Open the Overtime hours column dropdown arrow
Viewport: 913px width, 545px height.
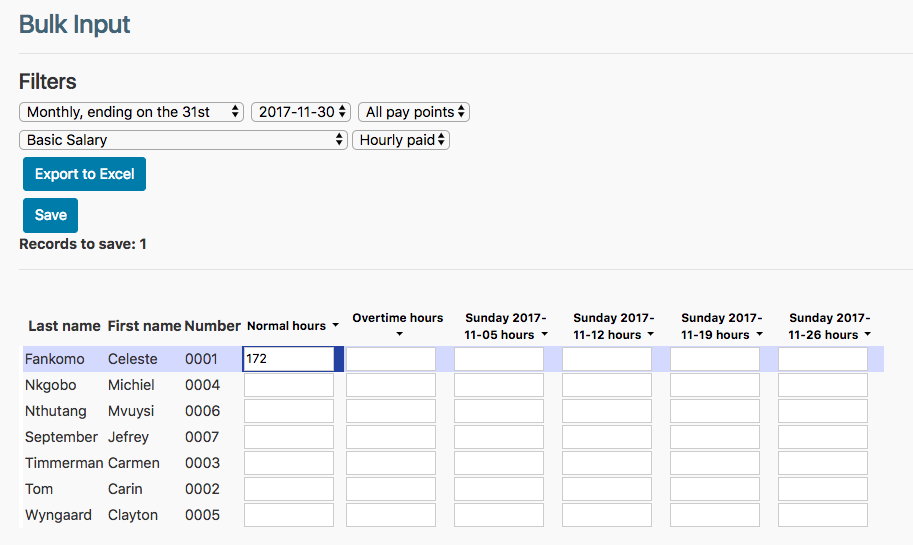tap(398, 334)
